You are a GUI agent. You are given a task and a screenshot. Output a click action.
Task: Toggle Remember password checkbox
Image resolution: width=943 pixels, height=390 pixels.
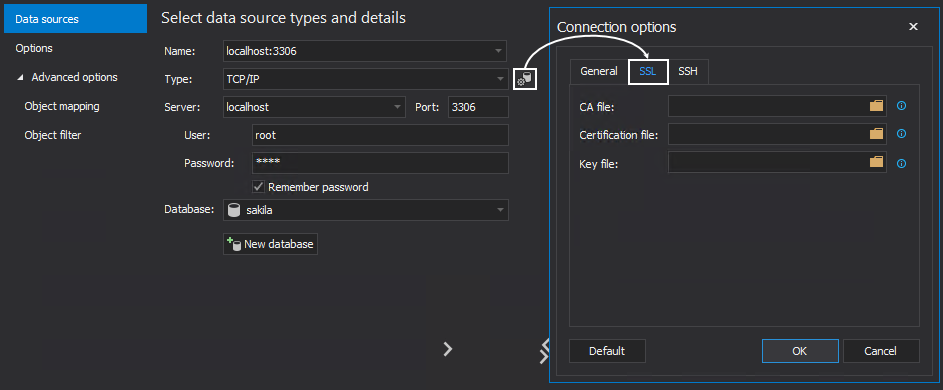[259, 187]
